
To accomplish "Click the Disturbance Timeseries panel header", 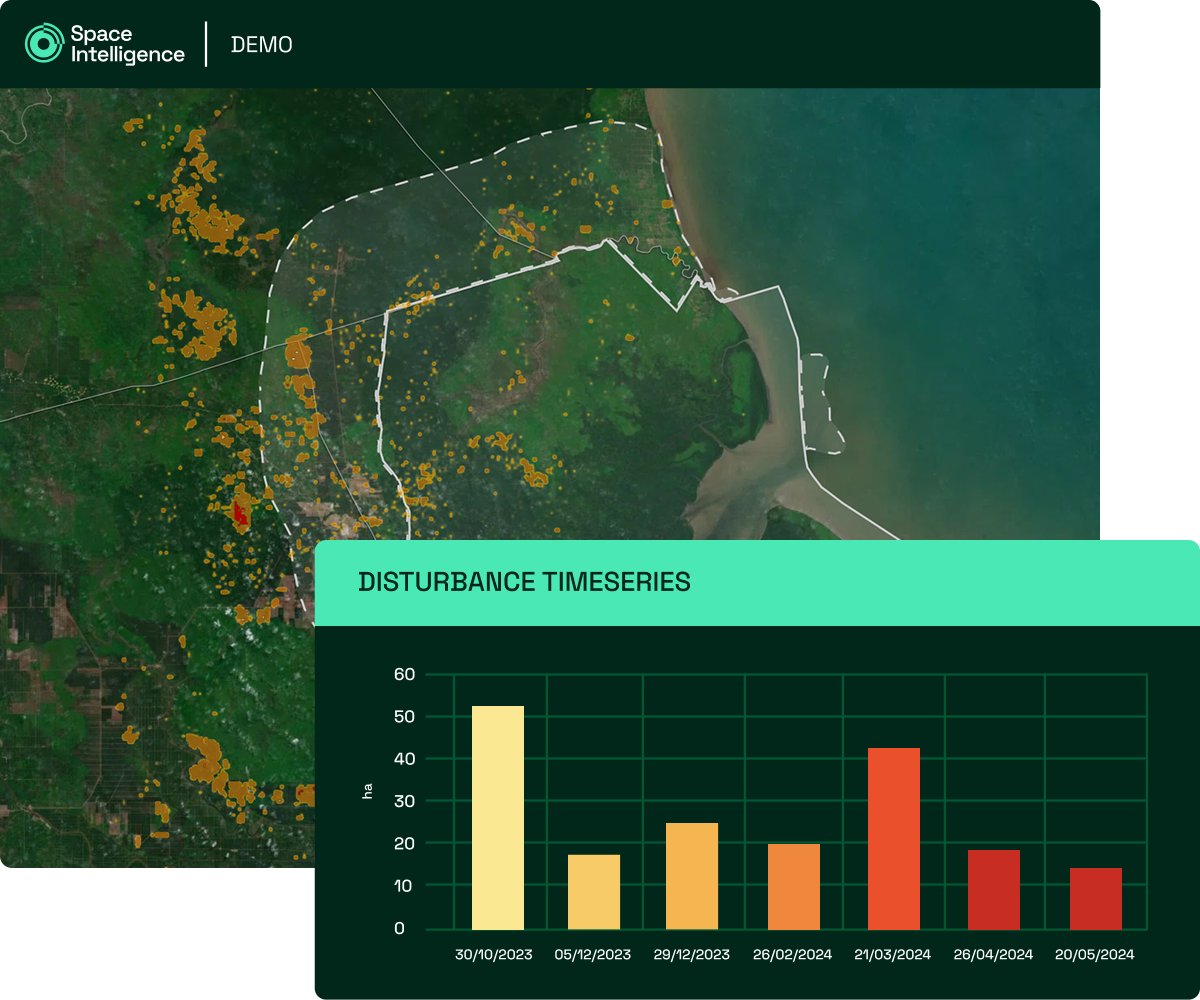I will coord(524,582).
